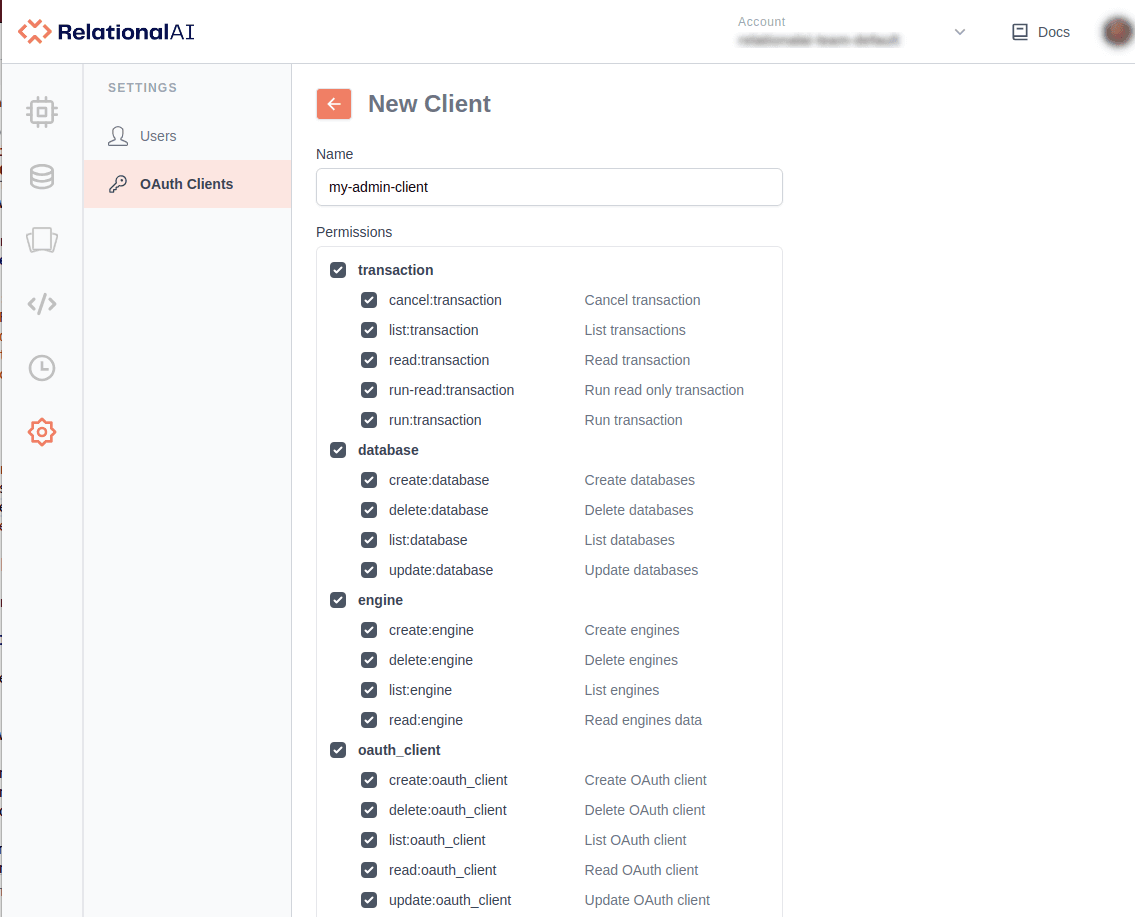
Task: Open the Settings gear sidebar icon
Action: pyautogui.click(x=41, y=432)
